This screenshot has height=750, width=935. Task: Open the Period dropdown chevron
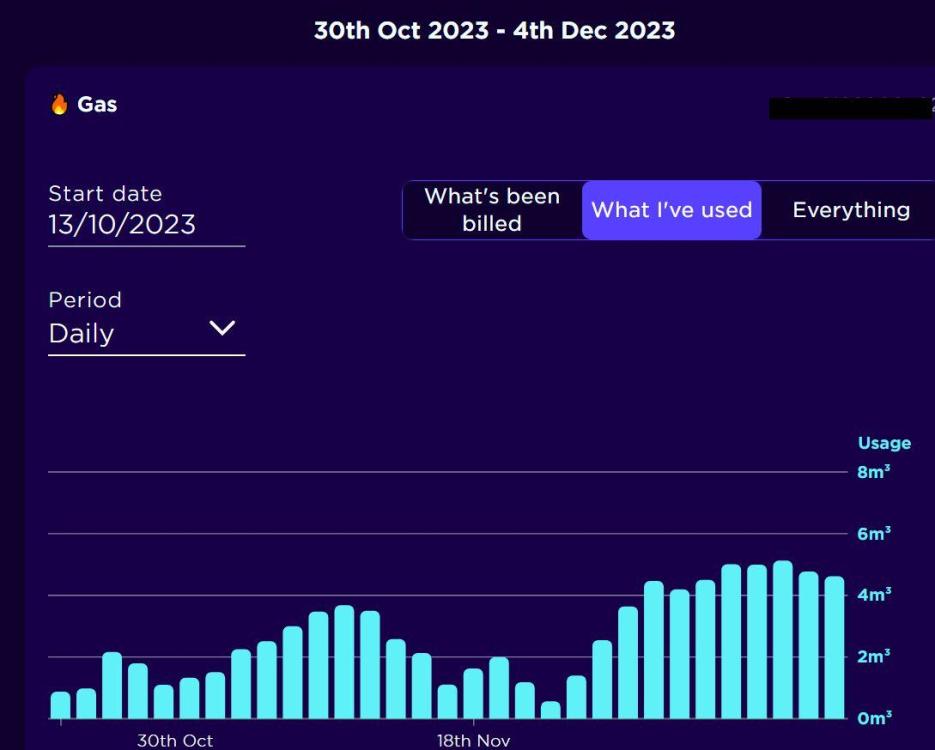point(222,328)
